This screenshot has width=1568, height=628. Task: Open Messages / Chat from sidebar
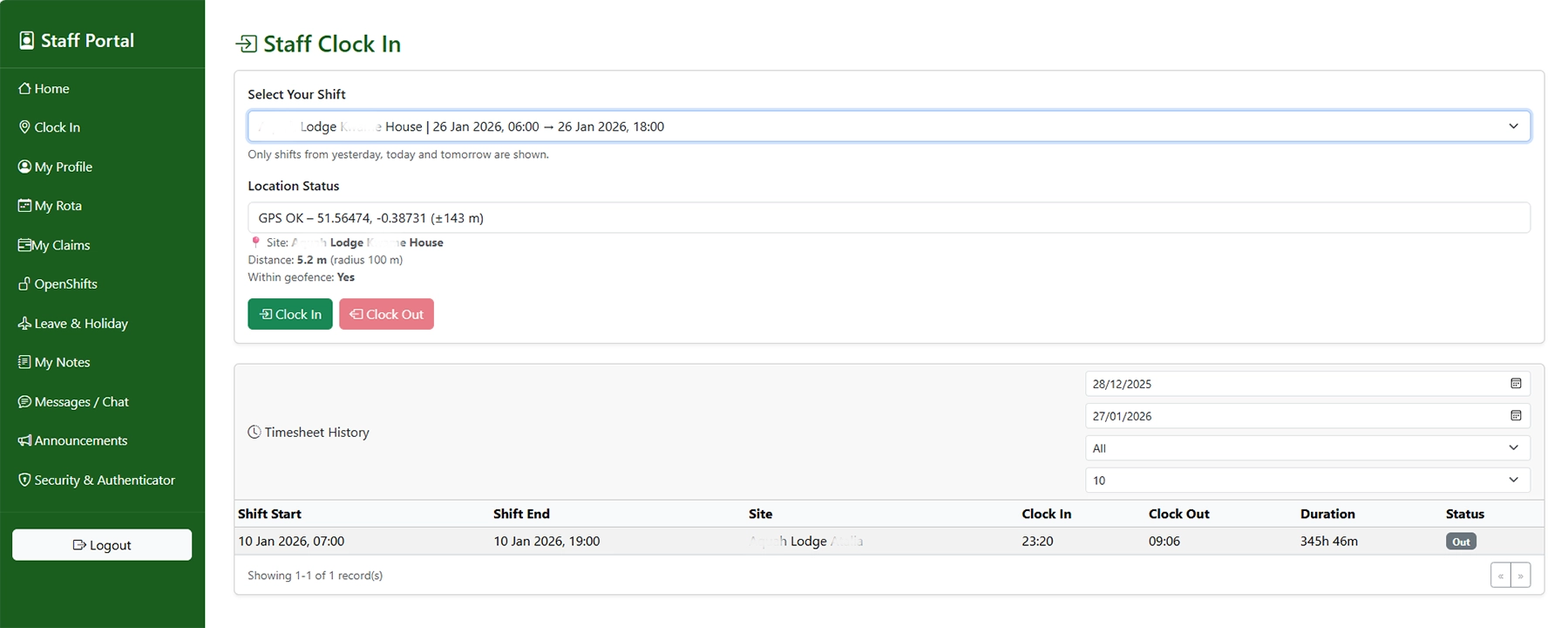(x=80, y=402)
